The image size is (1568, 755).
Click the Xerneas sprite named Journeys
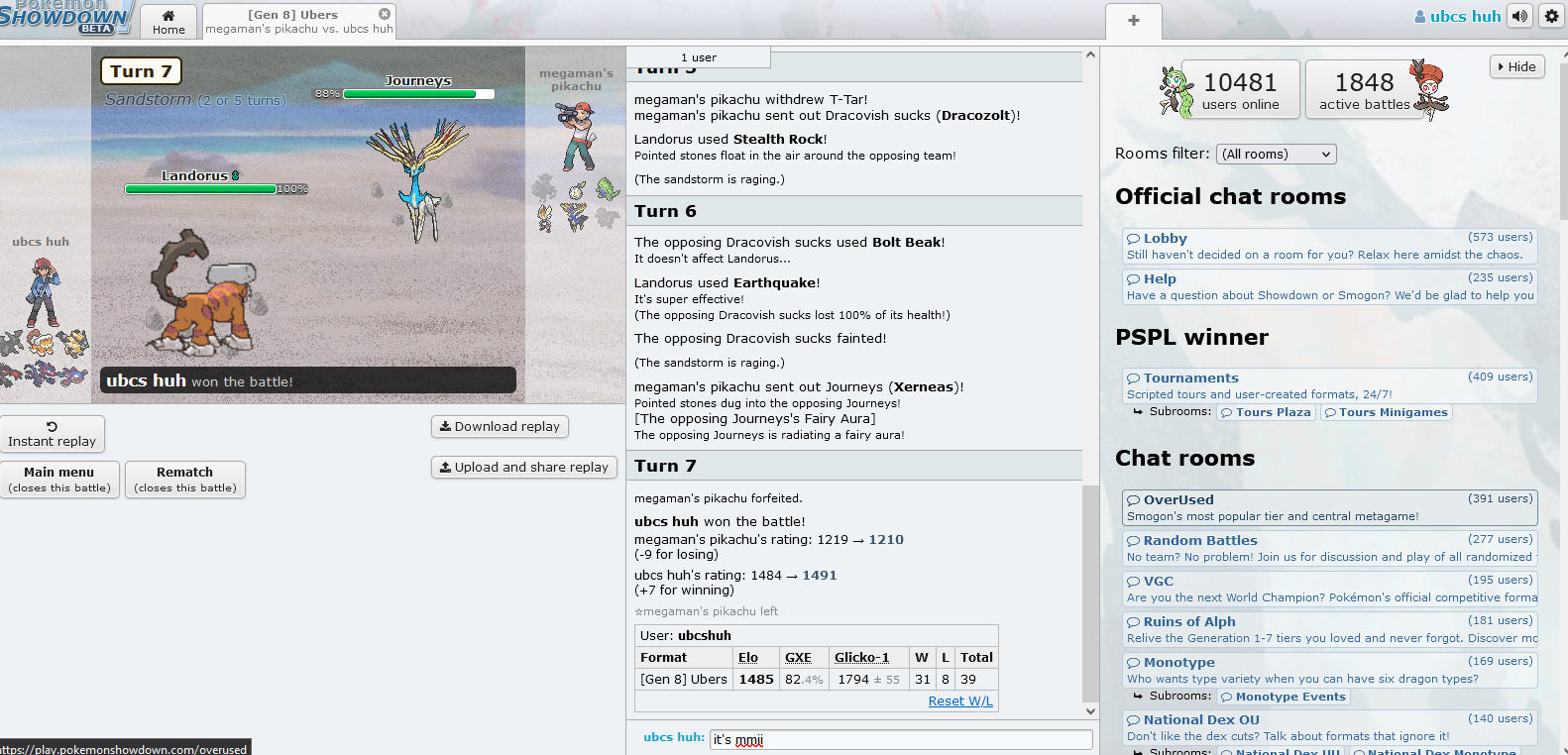coord(419,180)
